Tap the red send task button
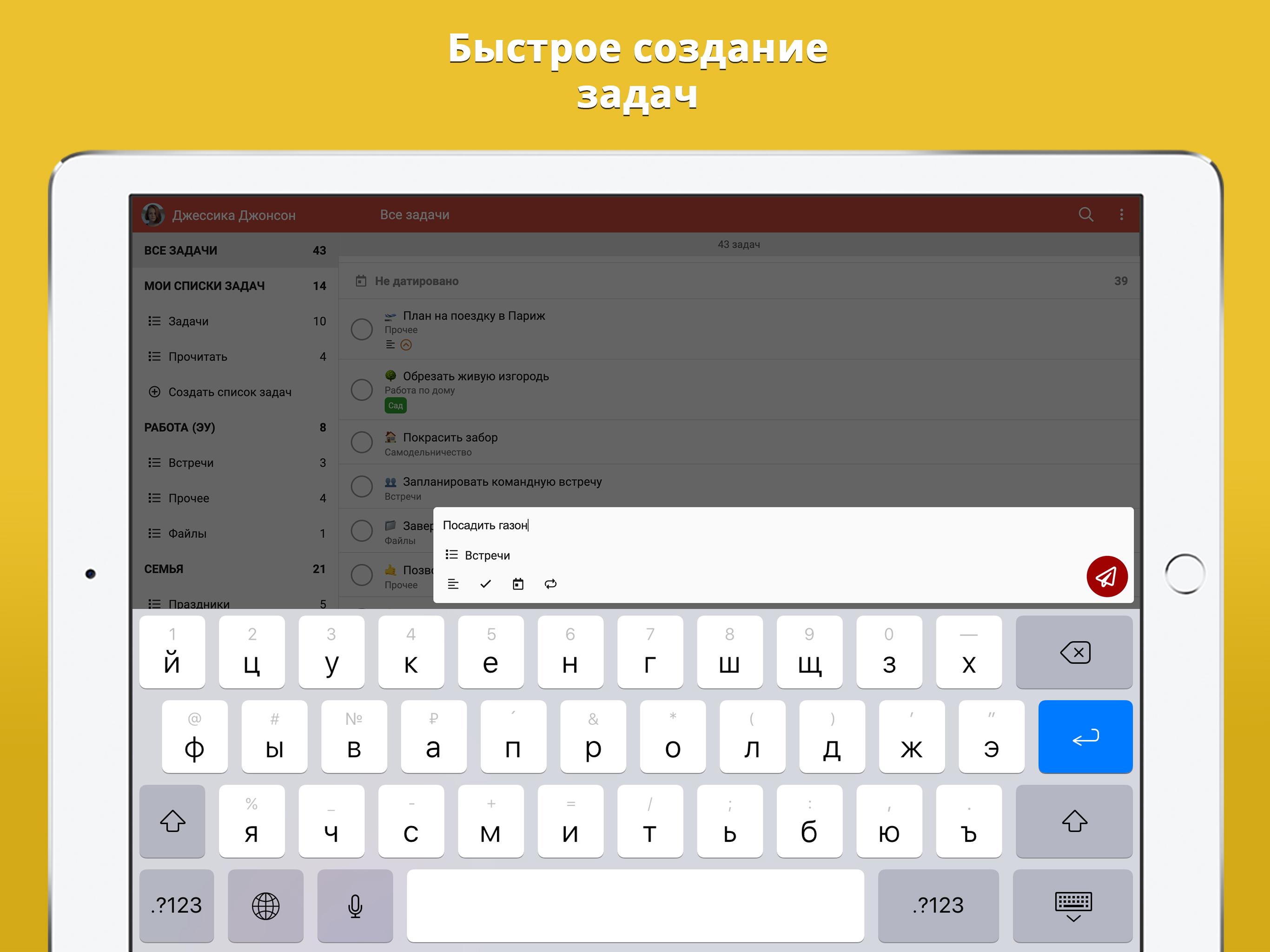The width and height of the screenshot is (1270, 952). click(1106, 576)
